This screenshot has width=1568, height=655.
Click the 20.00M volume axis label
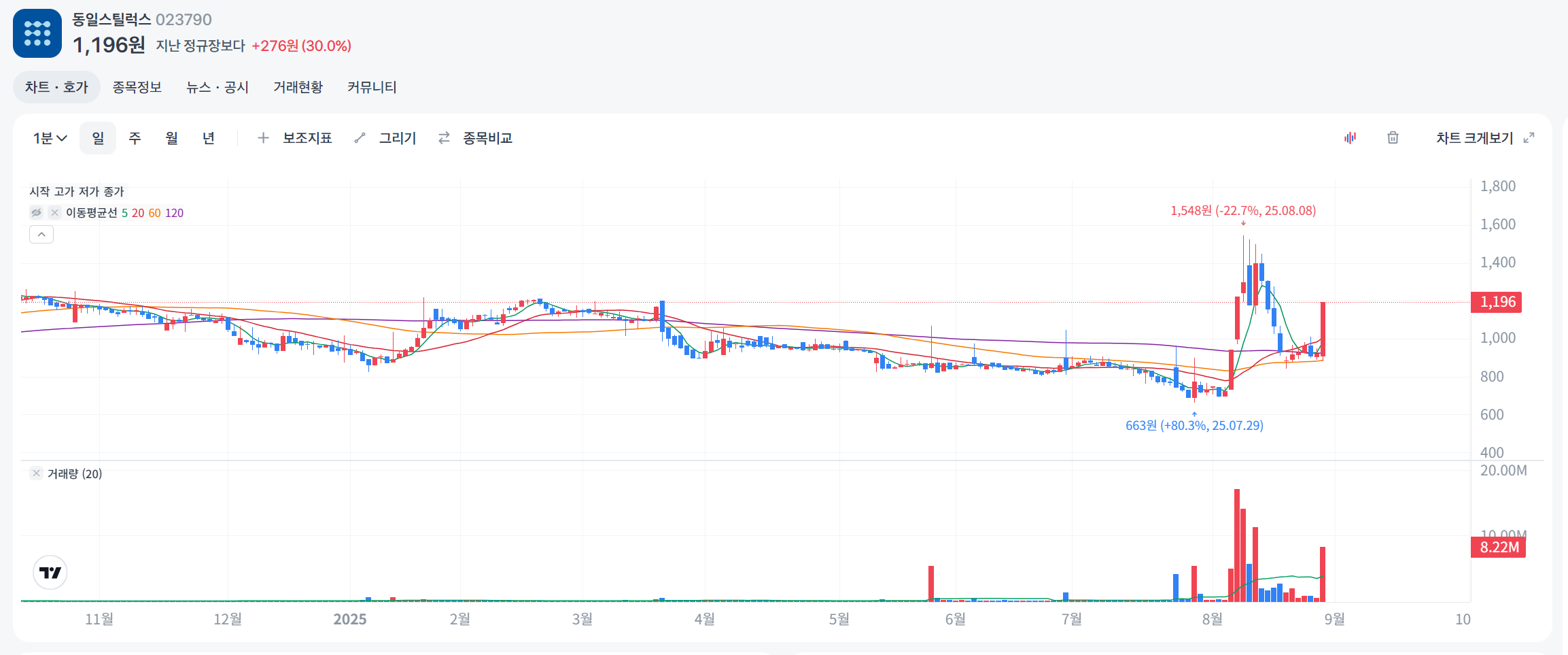(x=1503, y=471)
